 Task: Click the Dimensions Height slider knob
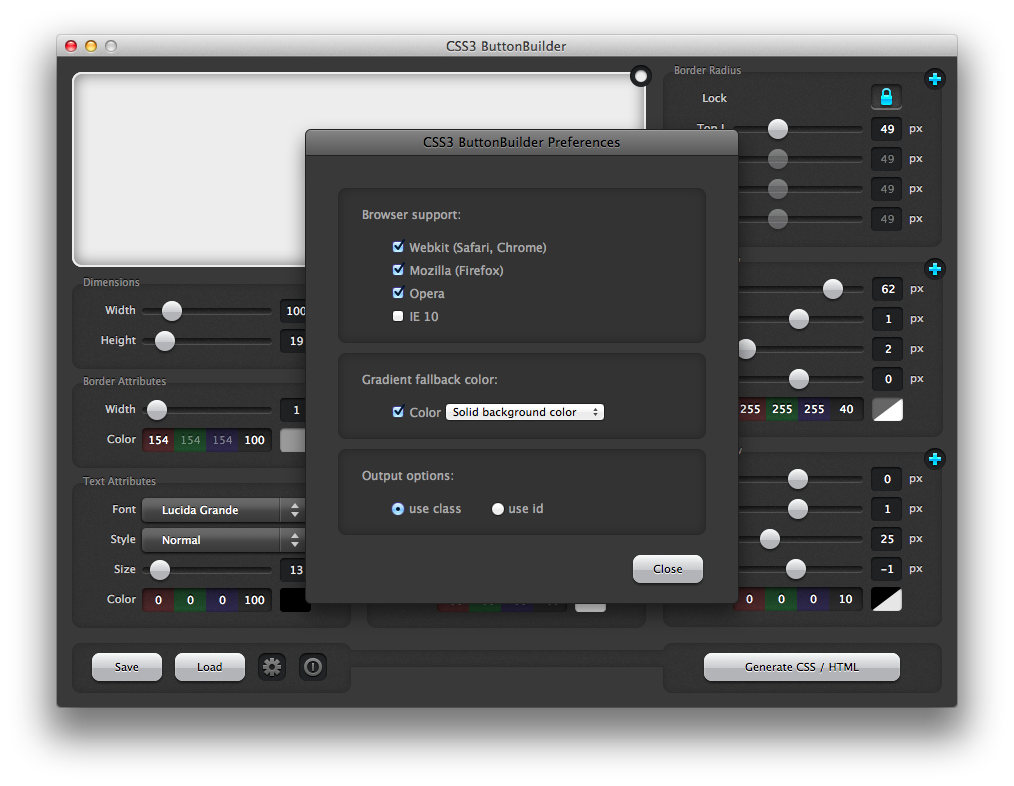[165, 340]
